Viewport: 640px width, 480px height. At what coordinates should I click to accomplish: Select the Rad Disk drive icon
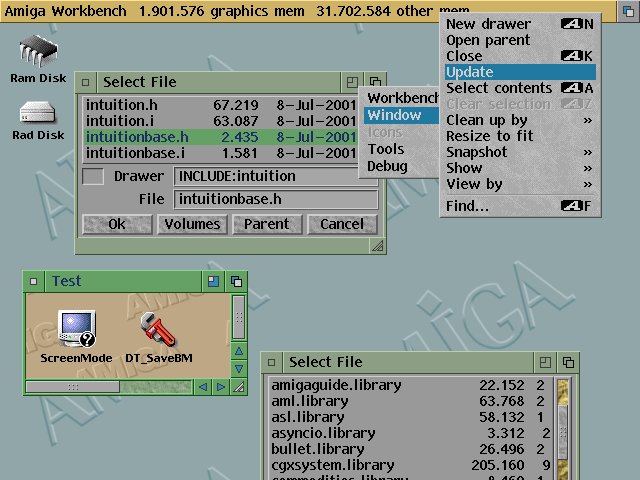pos(37,113)
